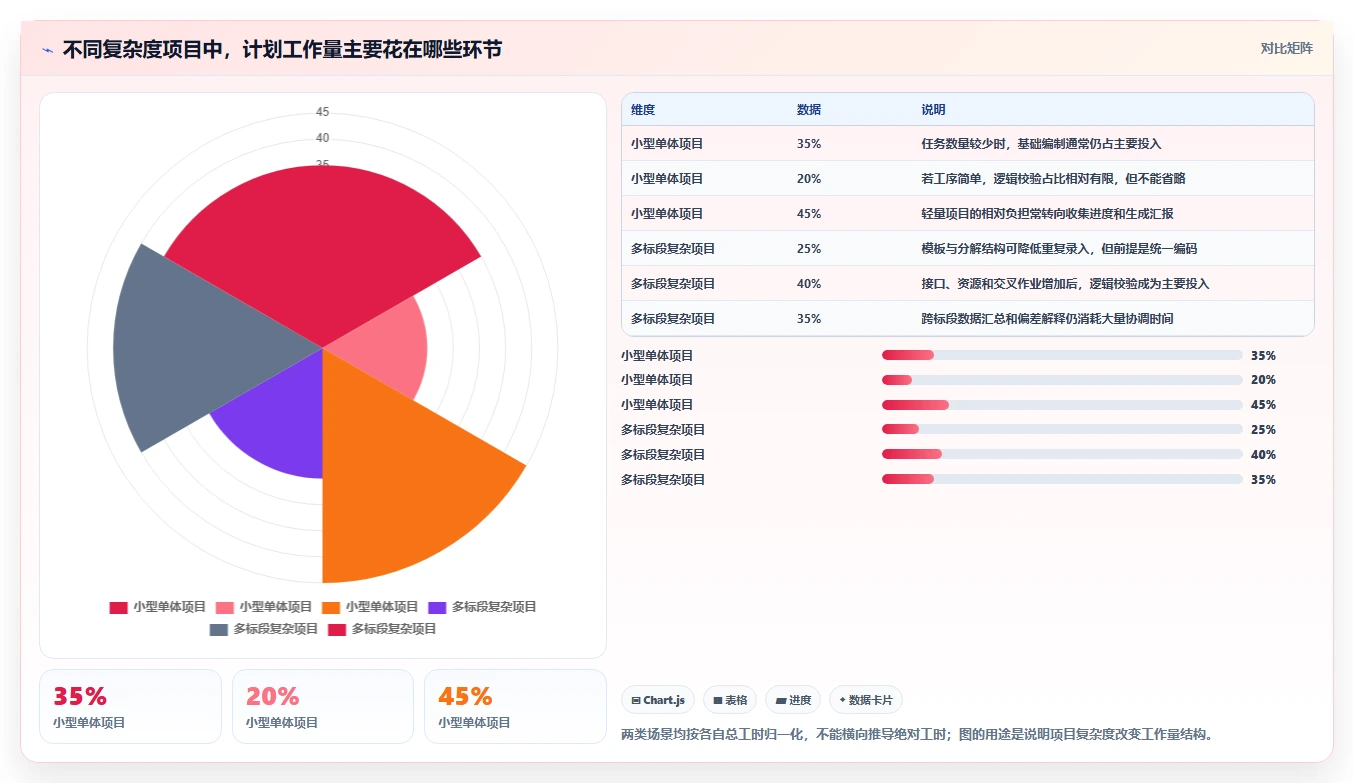Open the 20% 小型单体项目 data card
This screenshot has width=1354, height=783.
tap(323, 707)
